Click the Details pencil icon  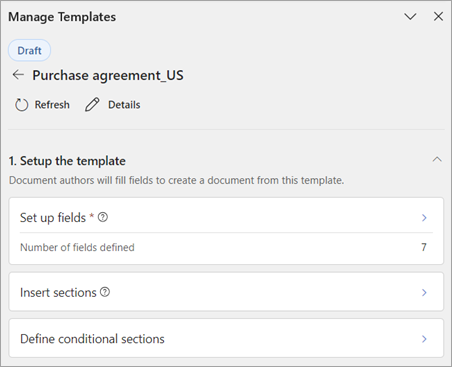(92, 105)
